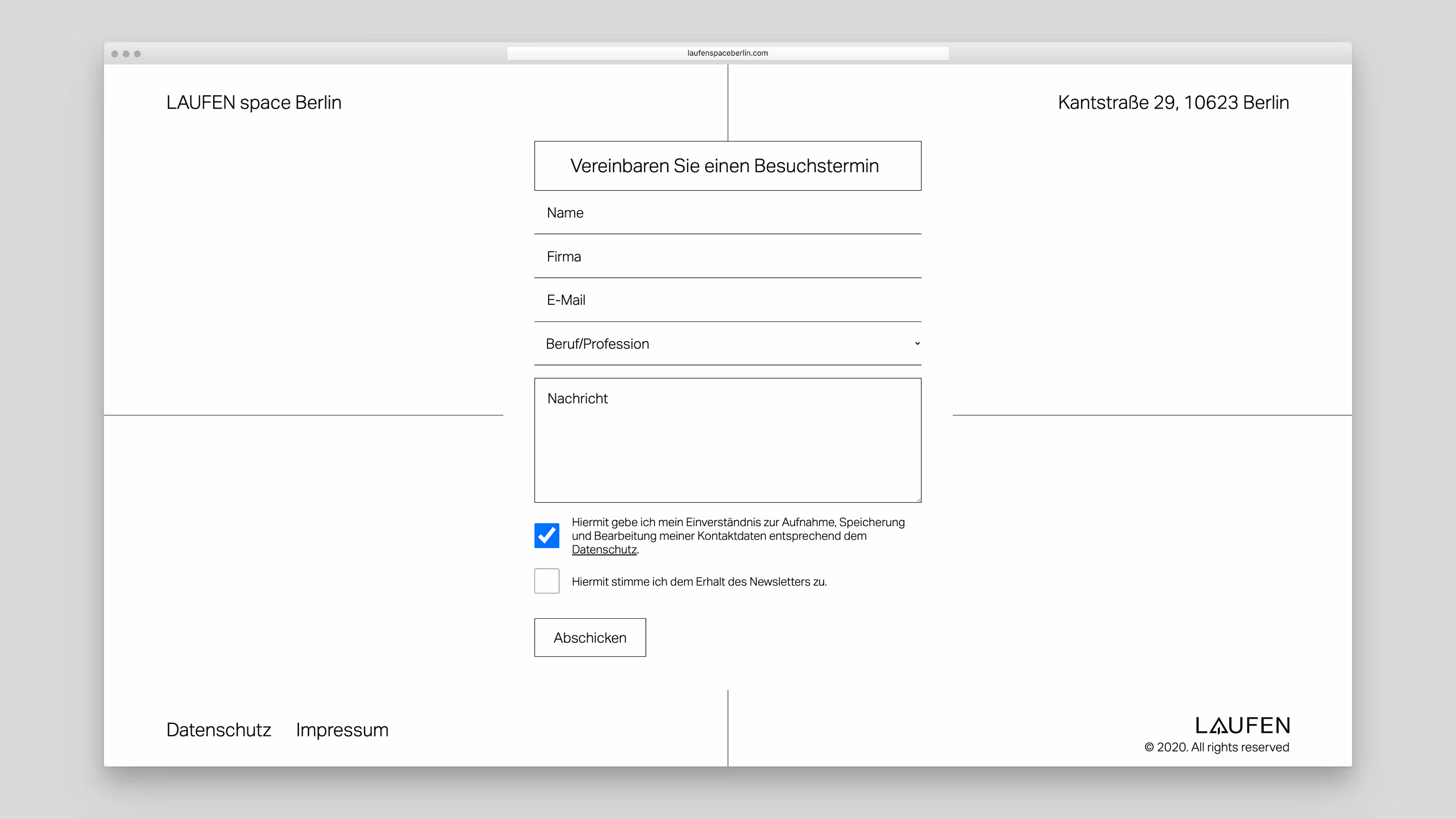Click the blue checkmark in the consent checkbox
The image size is (1456, 819).
coord(546,535)
